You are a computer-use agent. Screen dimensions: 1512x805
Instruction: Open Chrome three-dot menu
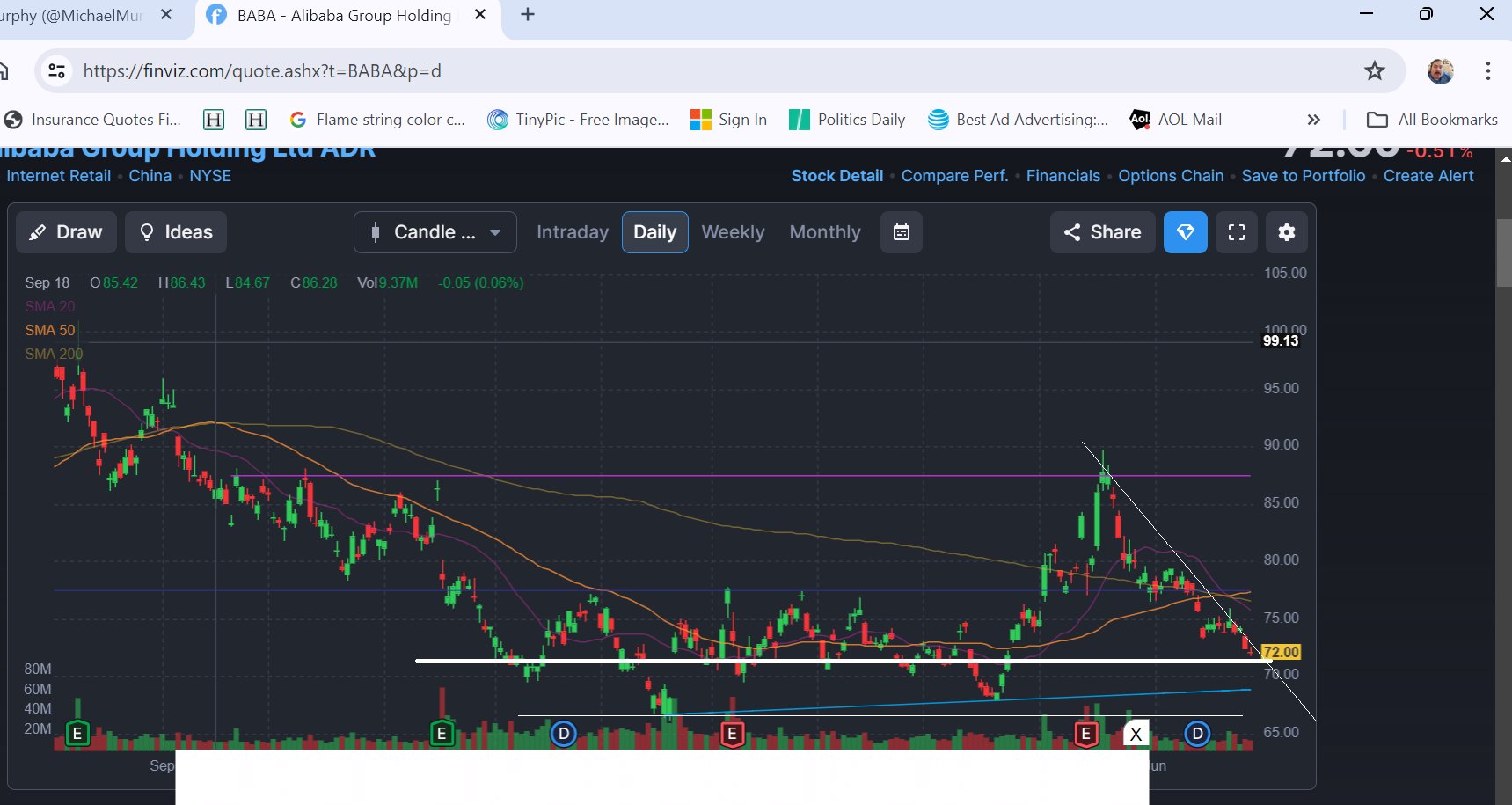(x=1488, y=70)
